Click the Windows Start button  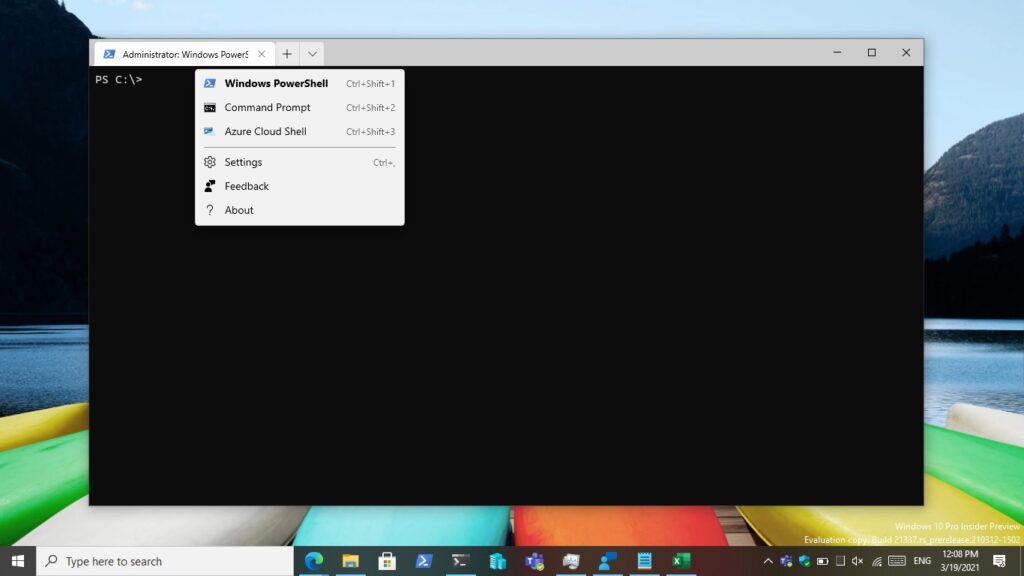pyautogui.click(x=18, y=561)
